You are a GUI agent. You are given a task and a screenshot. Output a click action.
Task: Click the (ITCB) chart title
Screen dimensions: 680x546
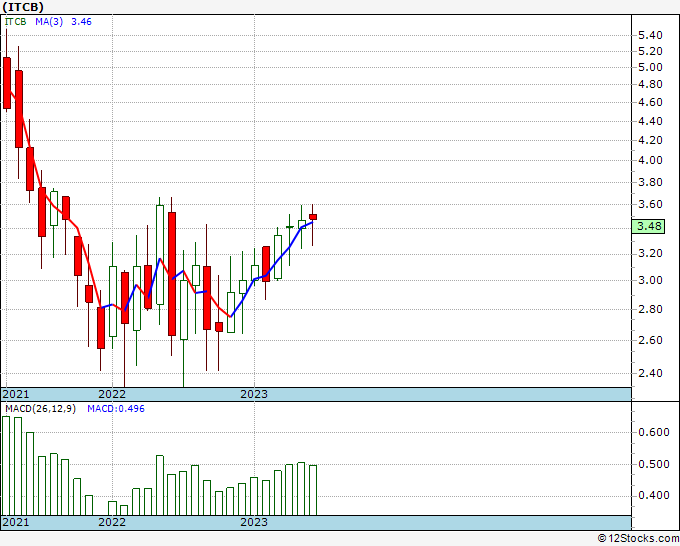tap(23, 7)
